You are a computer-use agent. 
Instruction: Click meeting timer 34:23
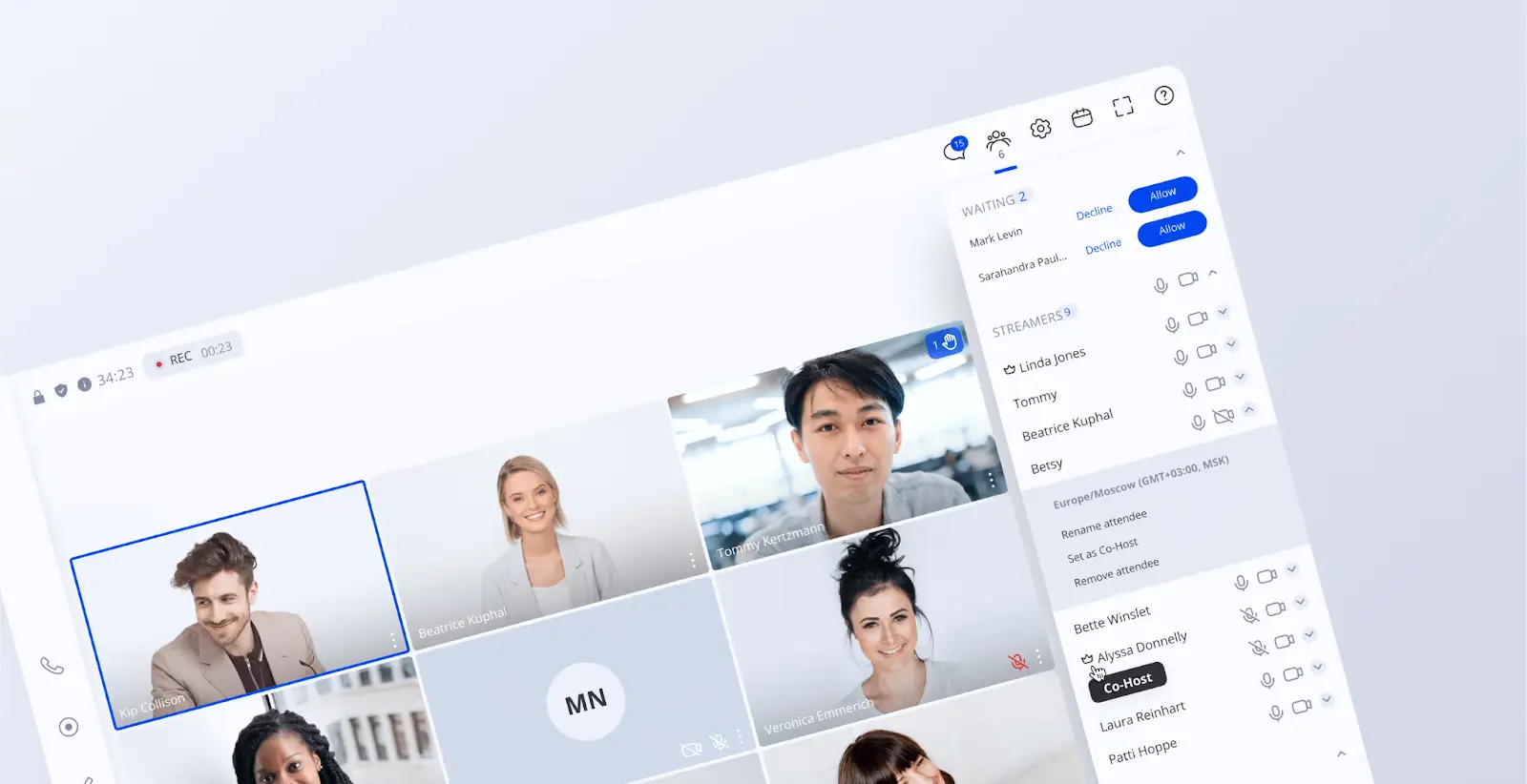coord(115,377)
